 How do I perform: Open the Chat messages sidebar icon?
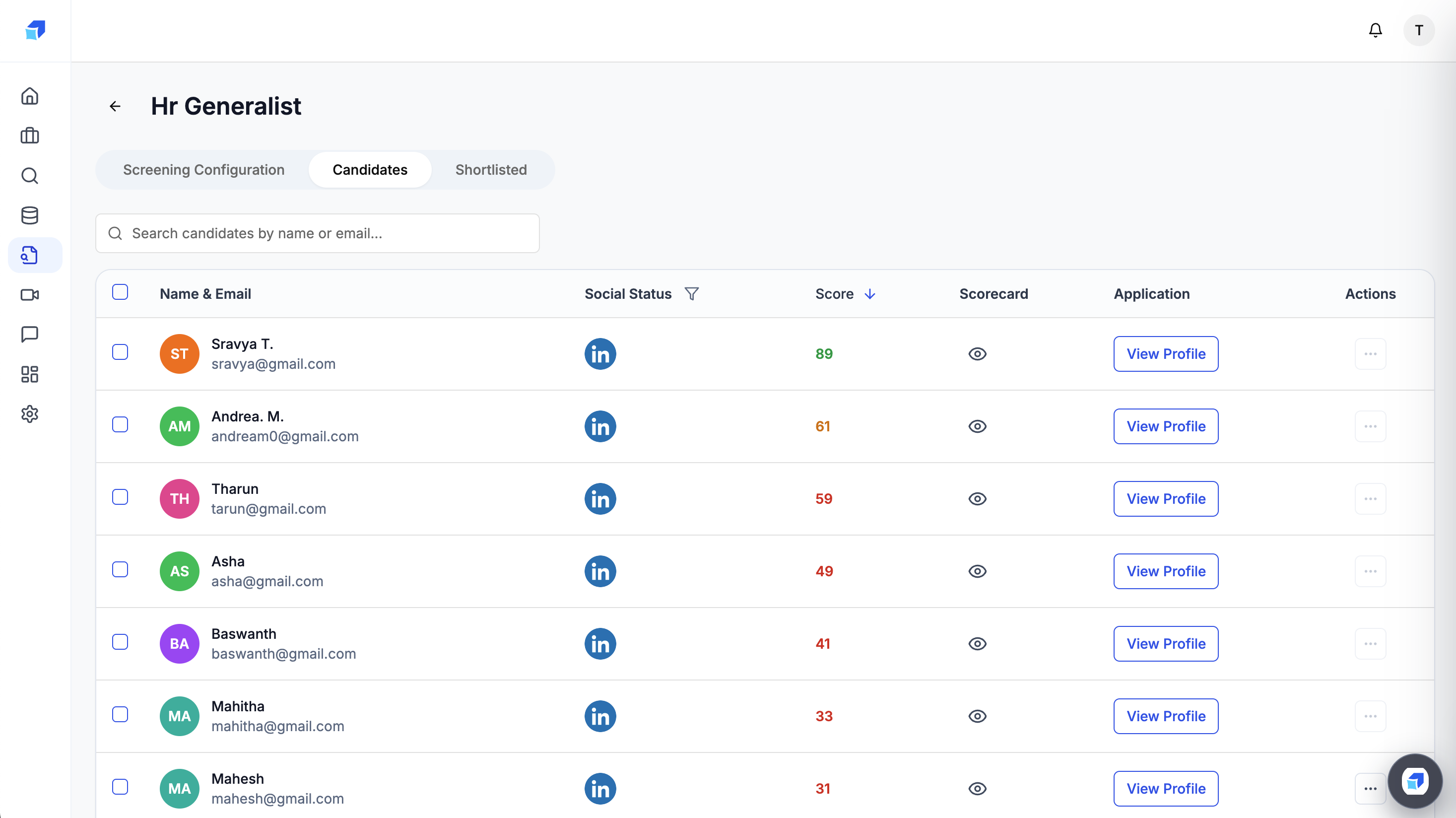coord(29,334)
